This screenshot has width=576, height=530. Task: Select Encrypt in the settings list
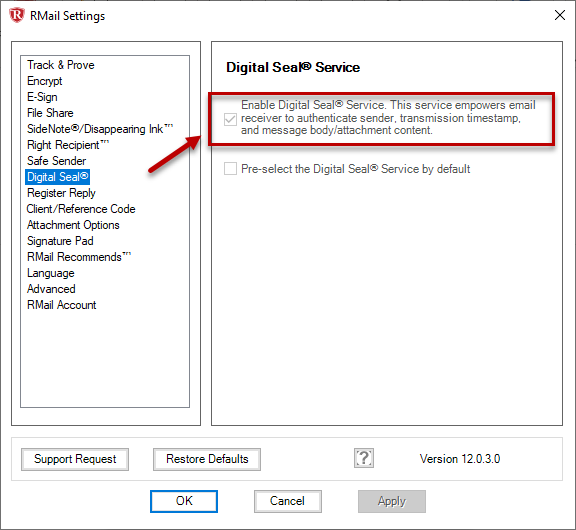[x=44, y=81]
